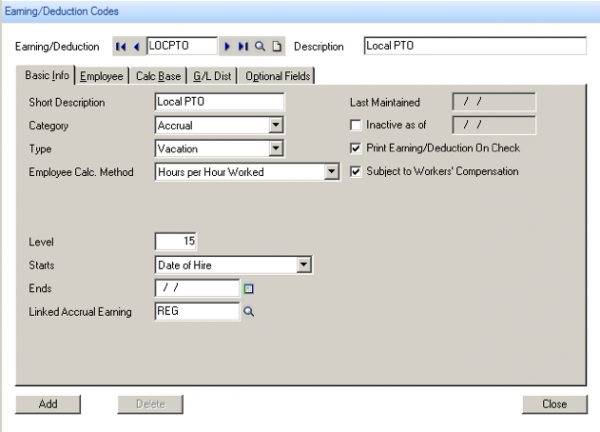Toggle Inactive as of checkbox
This screenshot has height=432, width=600.
pos(356,125)
